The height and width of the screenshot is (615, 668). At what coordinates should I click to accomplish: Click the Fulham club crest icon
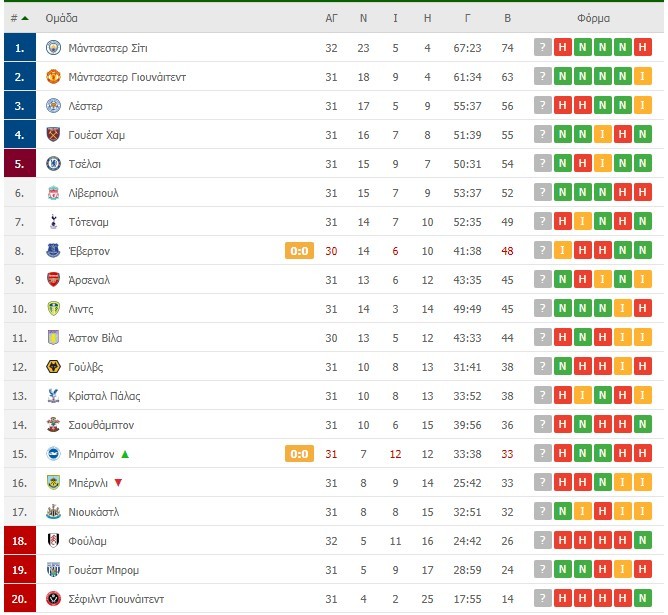[53, 540]
